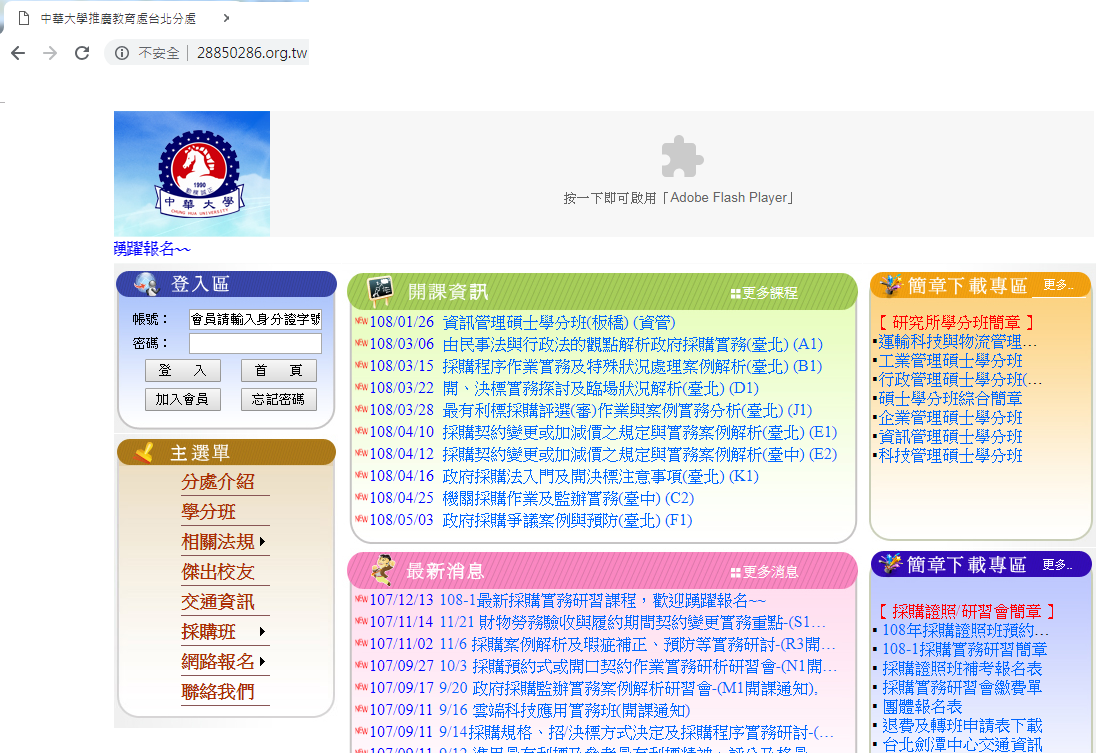
Task: Download 運輸科技與物流管理 brochure
Action: (x=958, y=342)
